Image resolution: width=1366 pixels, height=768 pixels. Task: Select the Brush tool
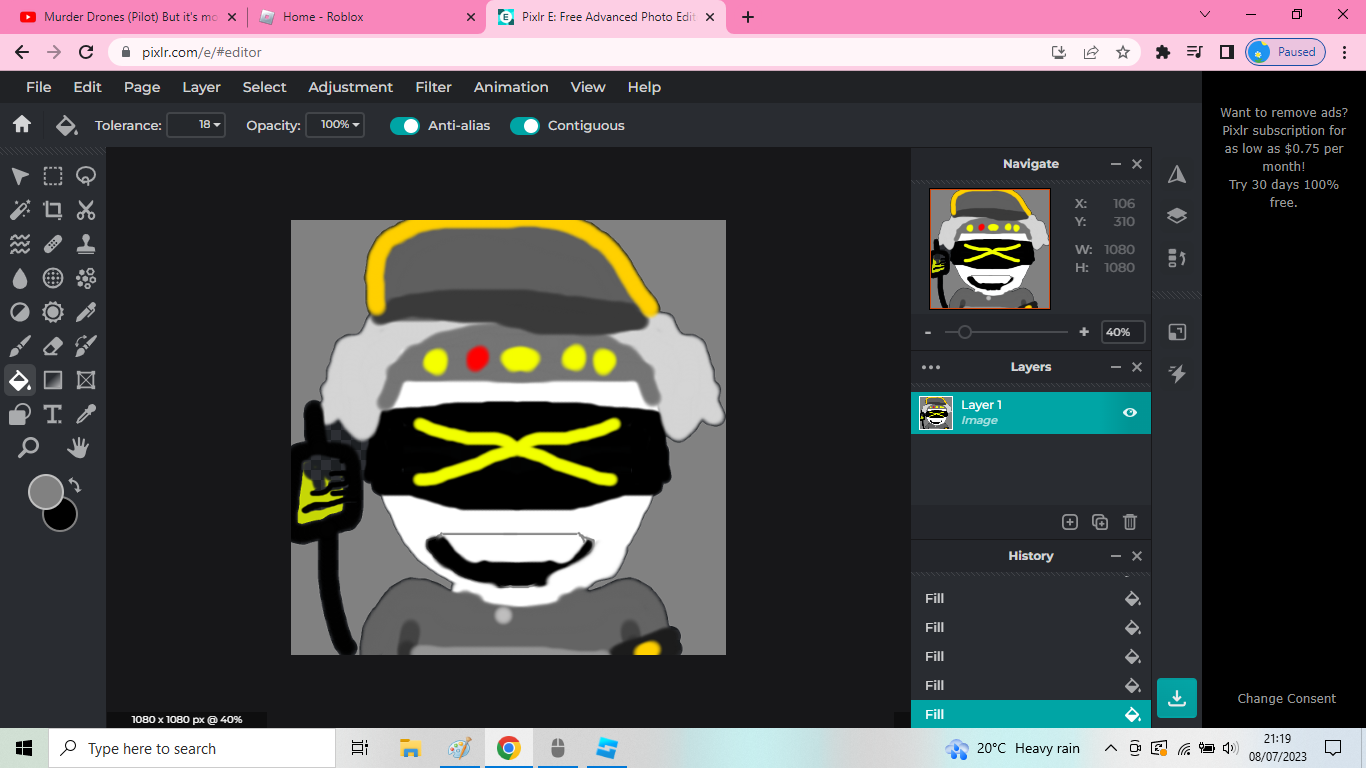[x=20, y=346]
